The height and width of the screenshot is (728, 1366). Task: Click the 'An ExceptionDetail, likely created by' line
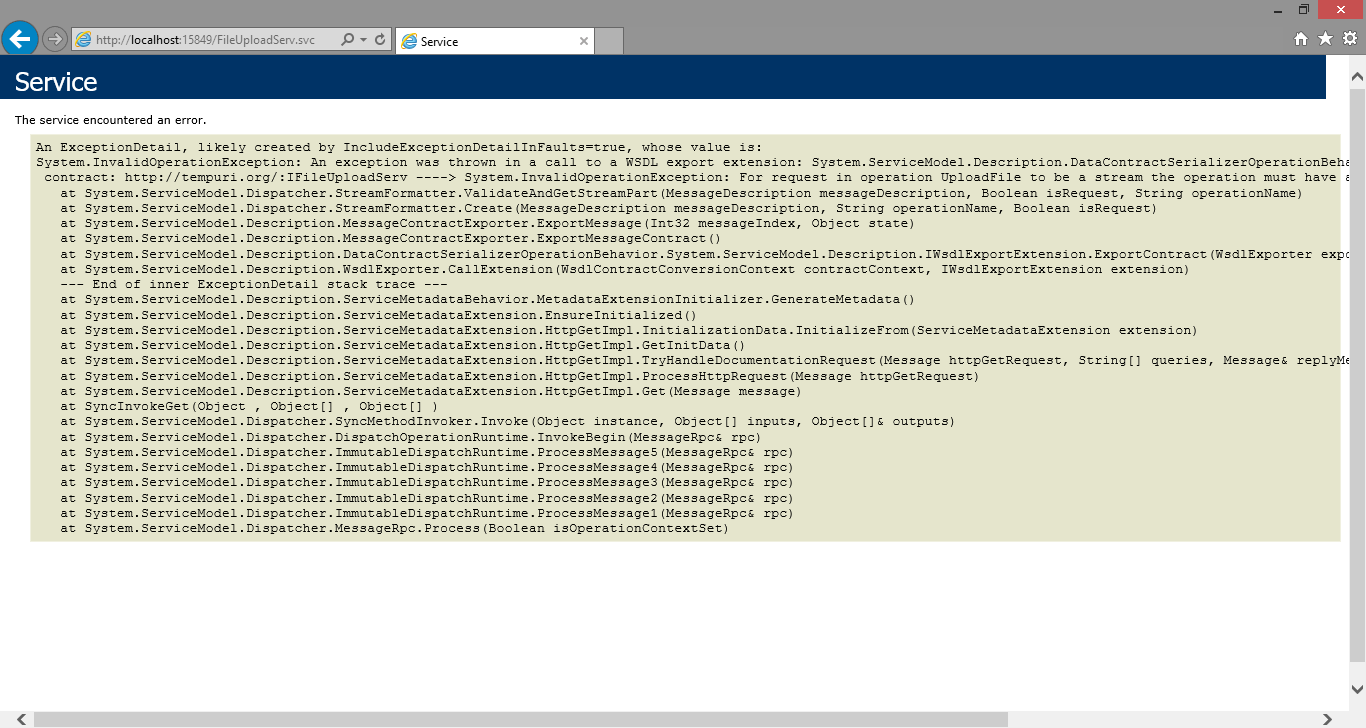tap(399, 147)
